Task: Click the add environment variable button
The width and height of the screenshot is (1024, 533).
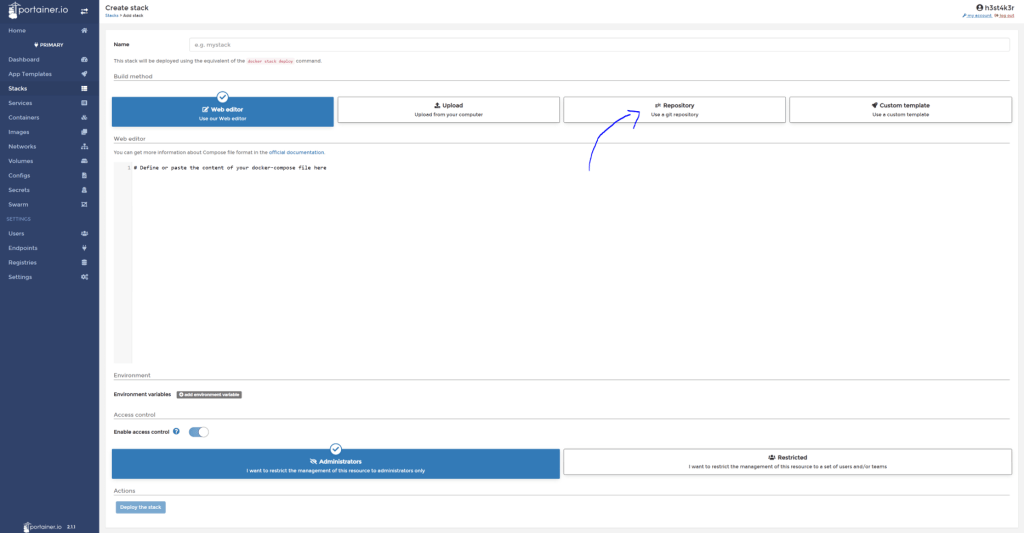Action: [x=209, y=395]
